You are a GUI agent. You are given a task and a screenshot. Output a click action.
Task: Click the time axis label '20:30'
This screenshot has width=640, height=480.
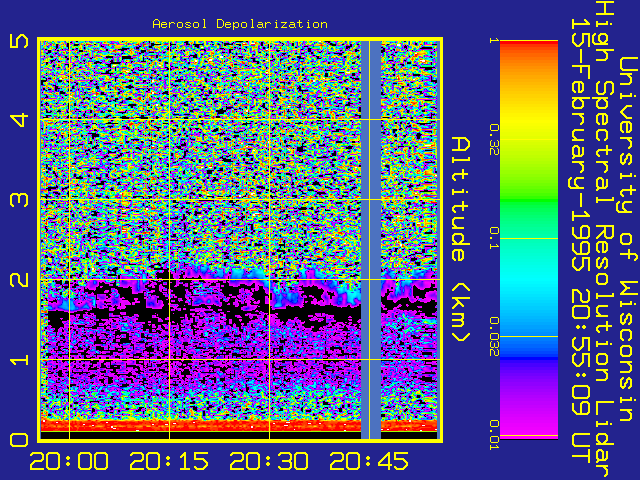click(269, 461)
